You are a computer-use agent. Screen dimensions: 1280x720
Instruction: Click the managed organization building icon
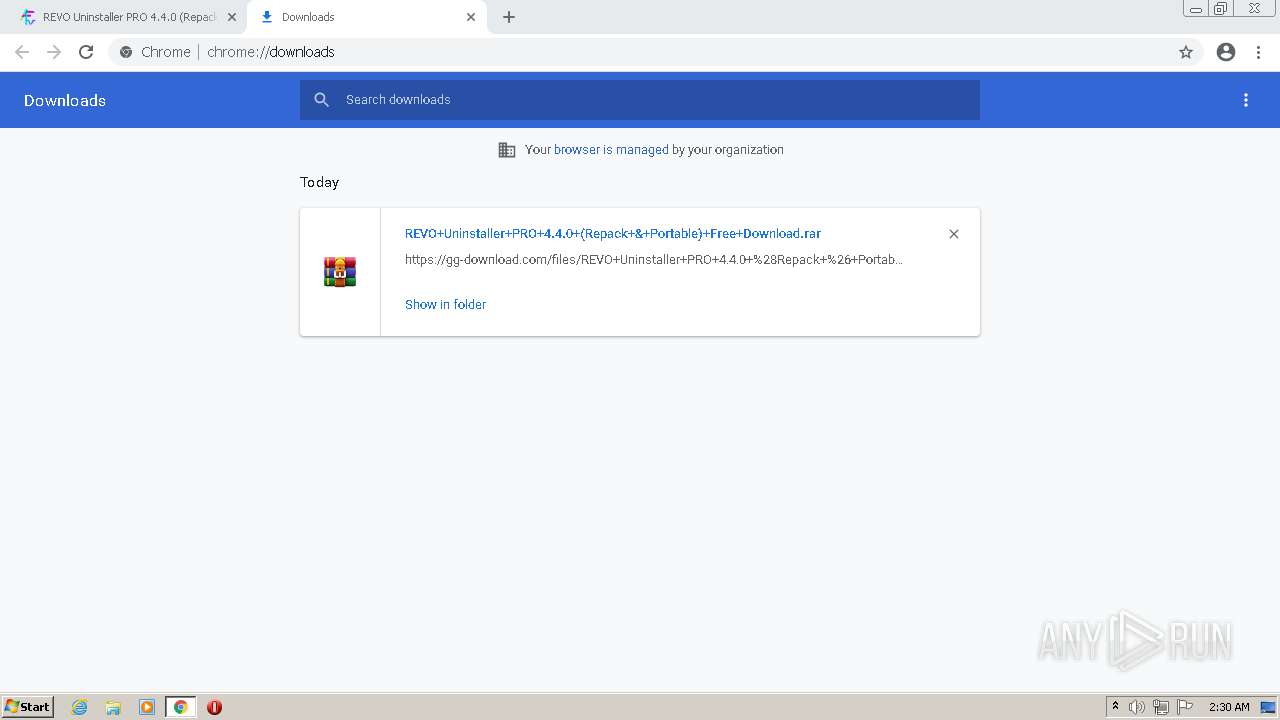pyautogui.click(x=507, y=150)
